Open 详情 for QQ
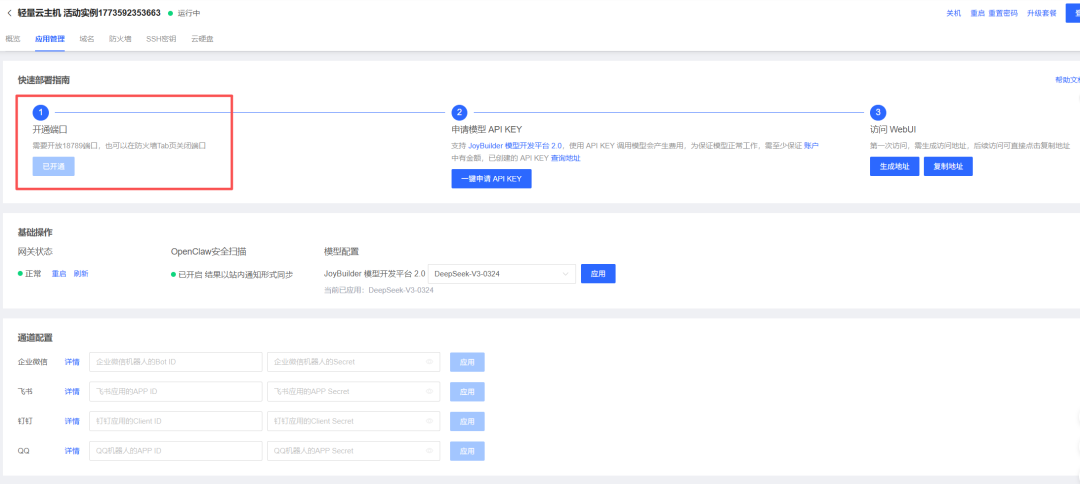The height and width of the screenshot is (484, 1080). [x=72, y=451]
